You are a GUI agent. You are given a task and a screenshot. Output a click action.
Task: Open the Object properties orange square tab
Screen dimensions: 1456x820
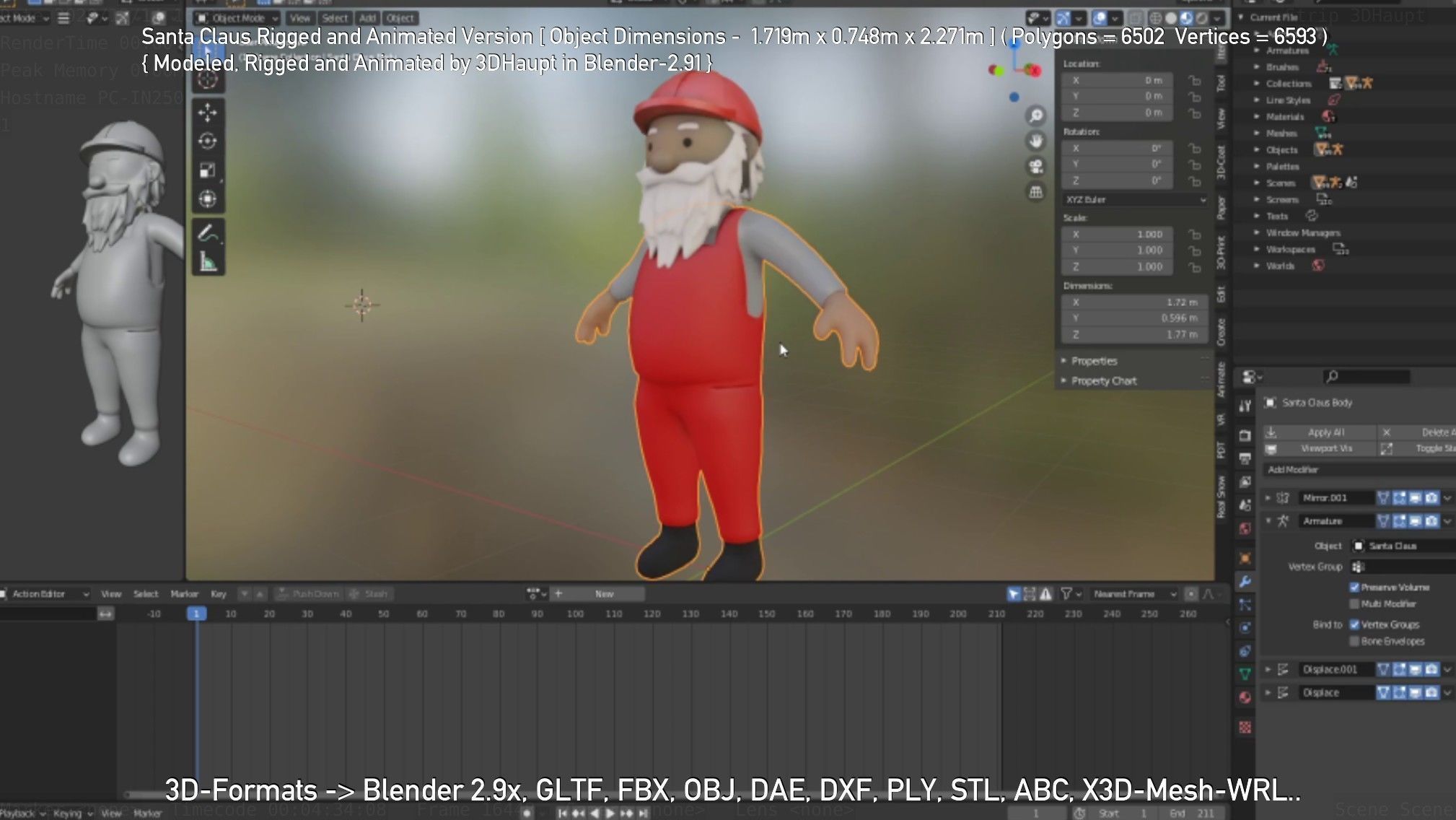pyautogui.click(x=1245, y=558)
